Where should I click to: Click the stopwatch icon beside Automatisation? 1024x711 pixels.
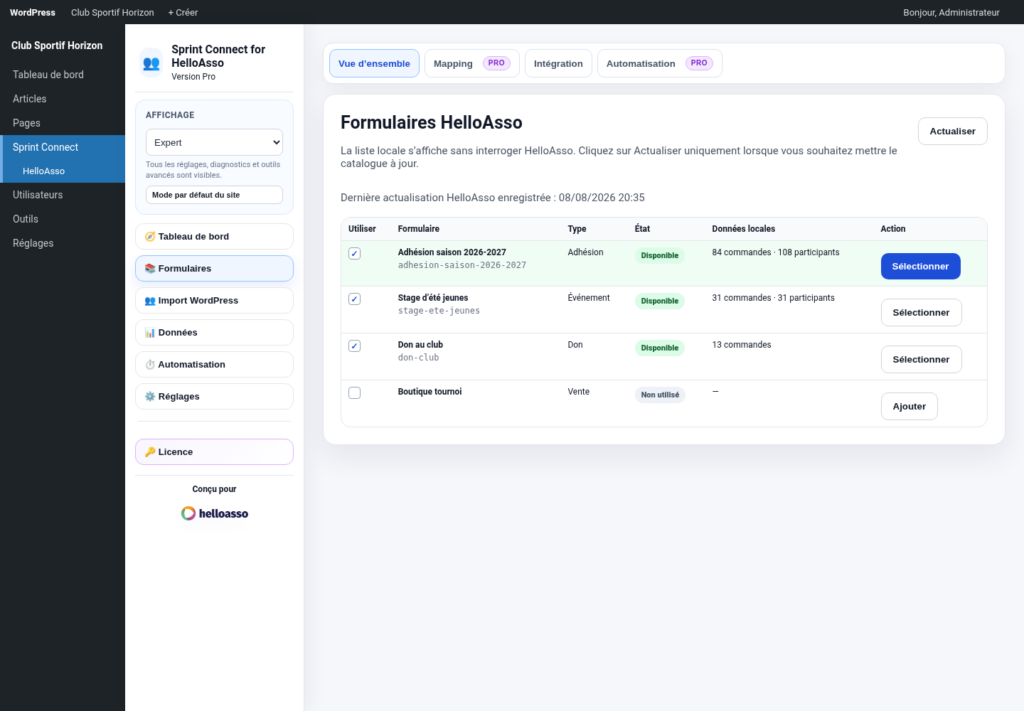(150, 364)
